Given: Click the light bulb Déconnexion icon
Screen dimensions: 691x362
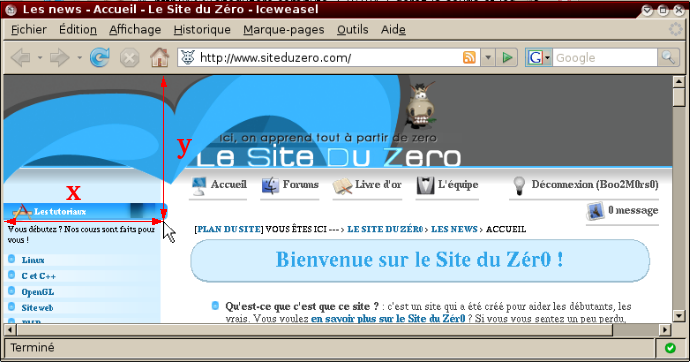Looking at the screenshot, I should click(520, 186).
